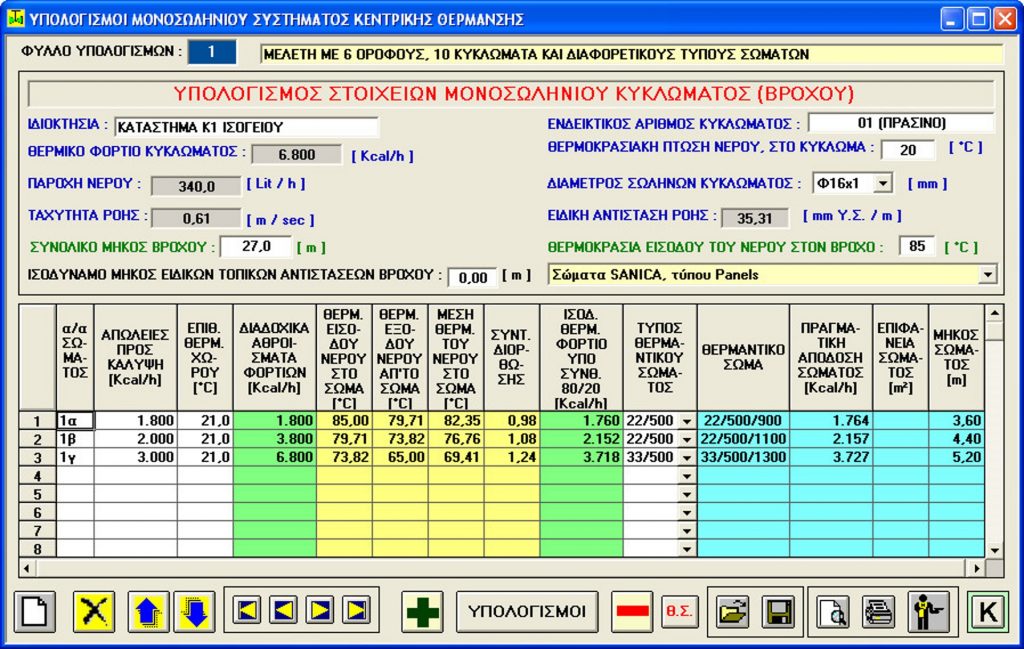Save with the floppy disk icon
Image resolution: width=1024 pixels, height=649 pixels.
coord(777,610)
